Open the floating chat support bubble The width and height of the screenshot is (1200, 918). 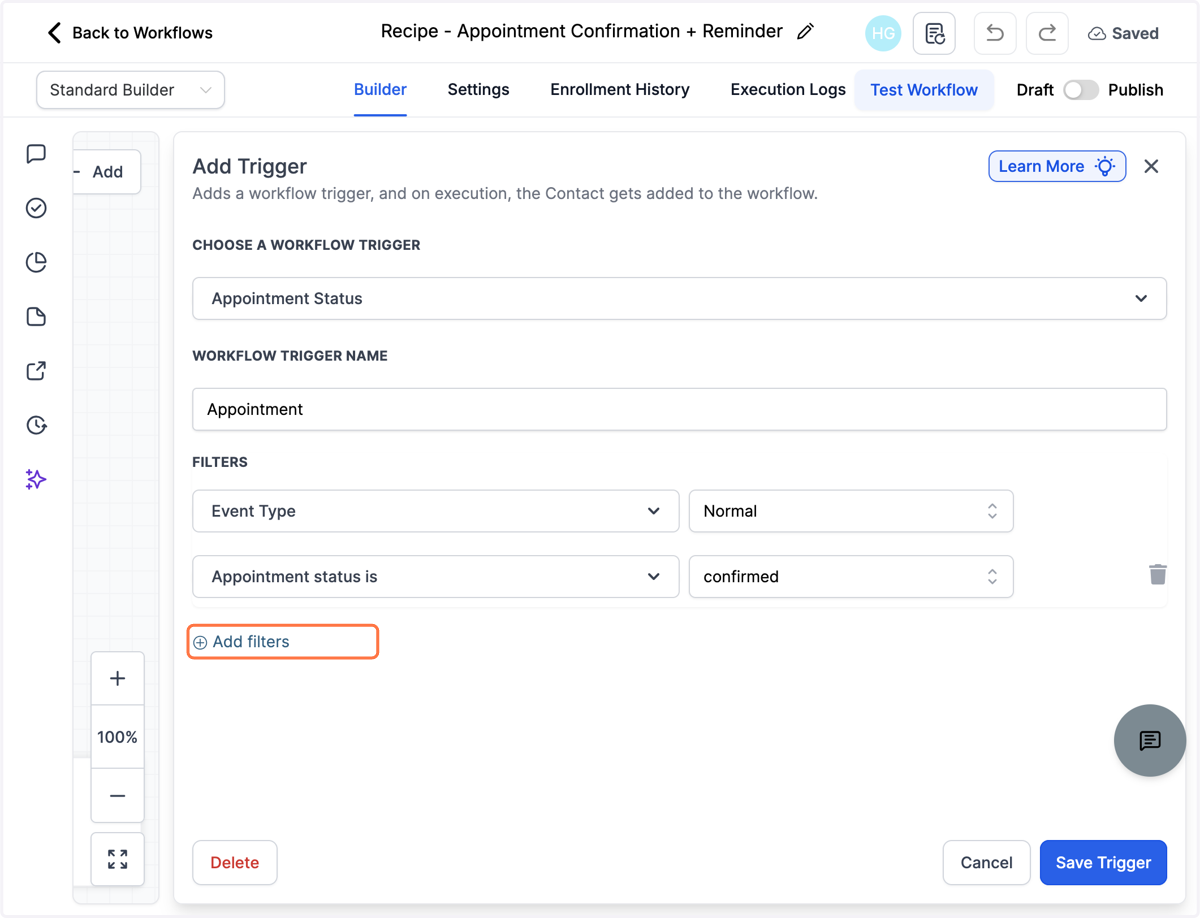[1150, 740]
